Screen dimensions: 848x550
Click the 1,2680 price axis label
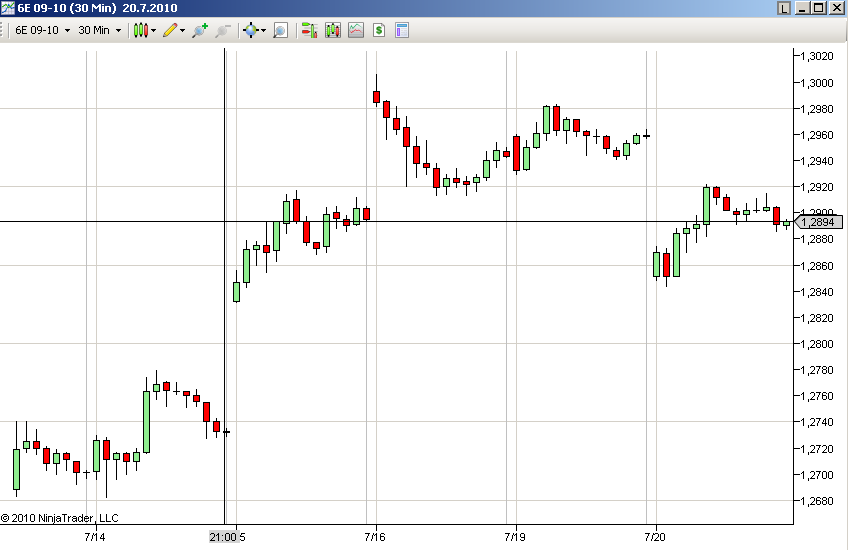click(x=817, y=501)
